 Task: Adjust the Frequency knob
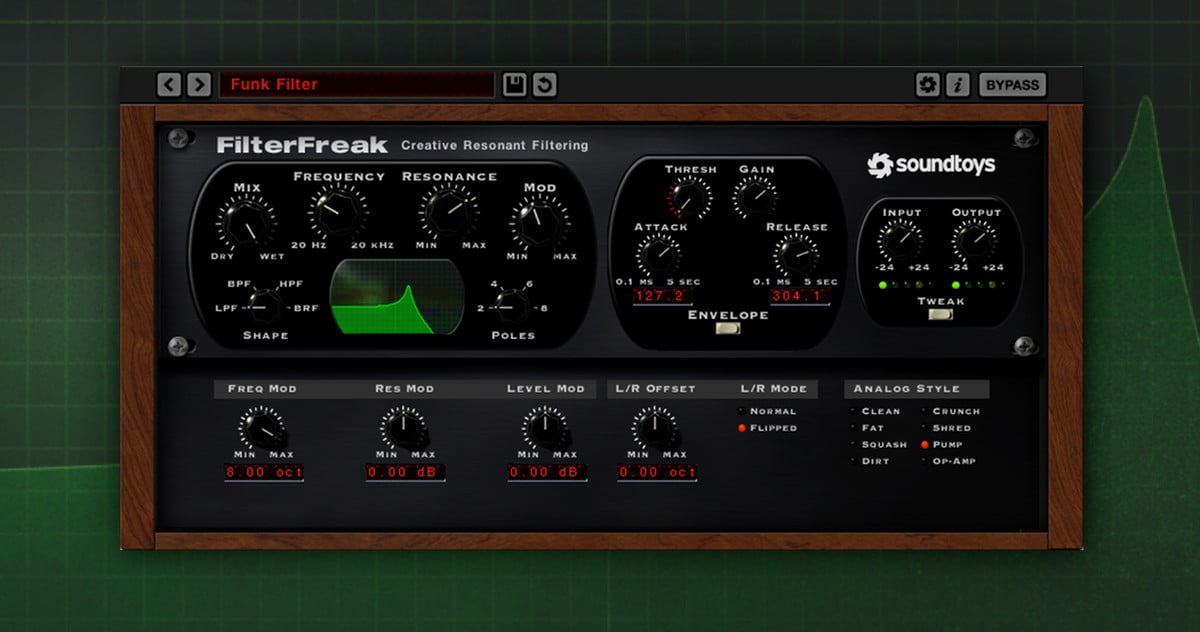click(x=337, y=210)
